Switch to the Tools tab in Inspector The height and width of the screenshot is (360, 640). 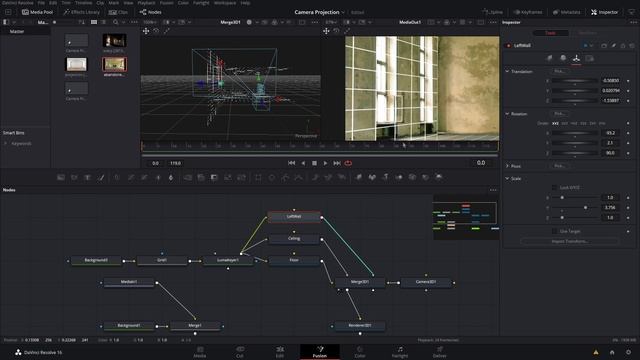550,33
